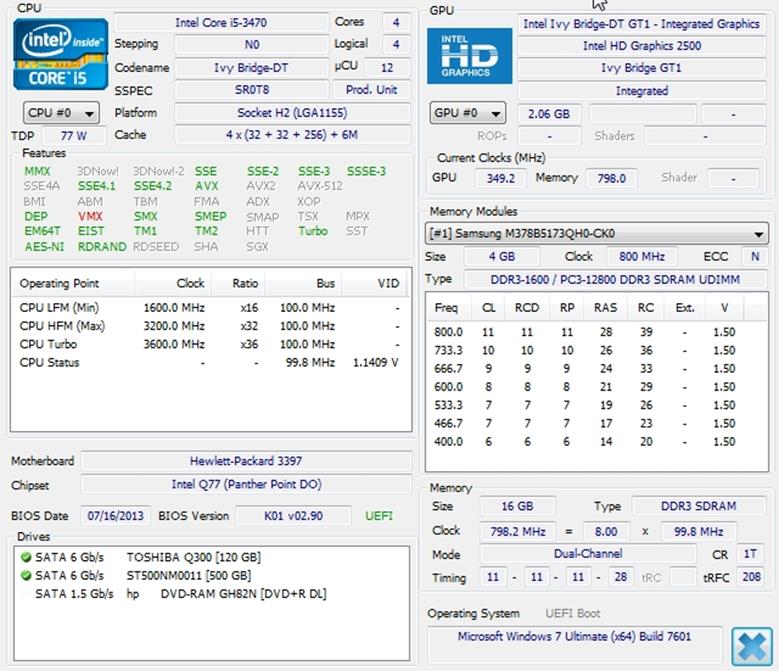This screenshot has height=671, width=779.
Task: Click the Memory Clock 798.2 MHz value
Action: (518, 531)
